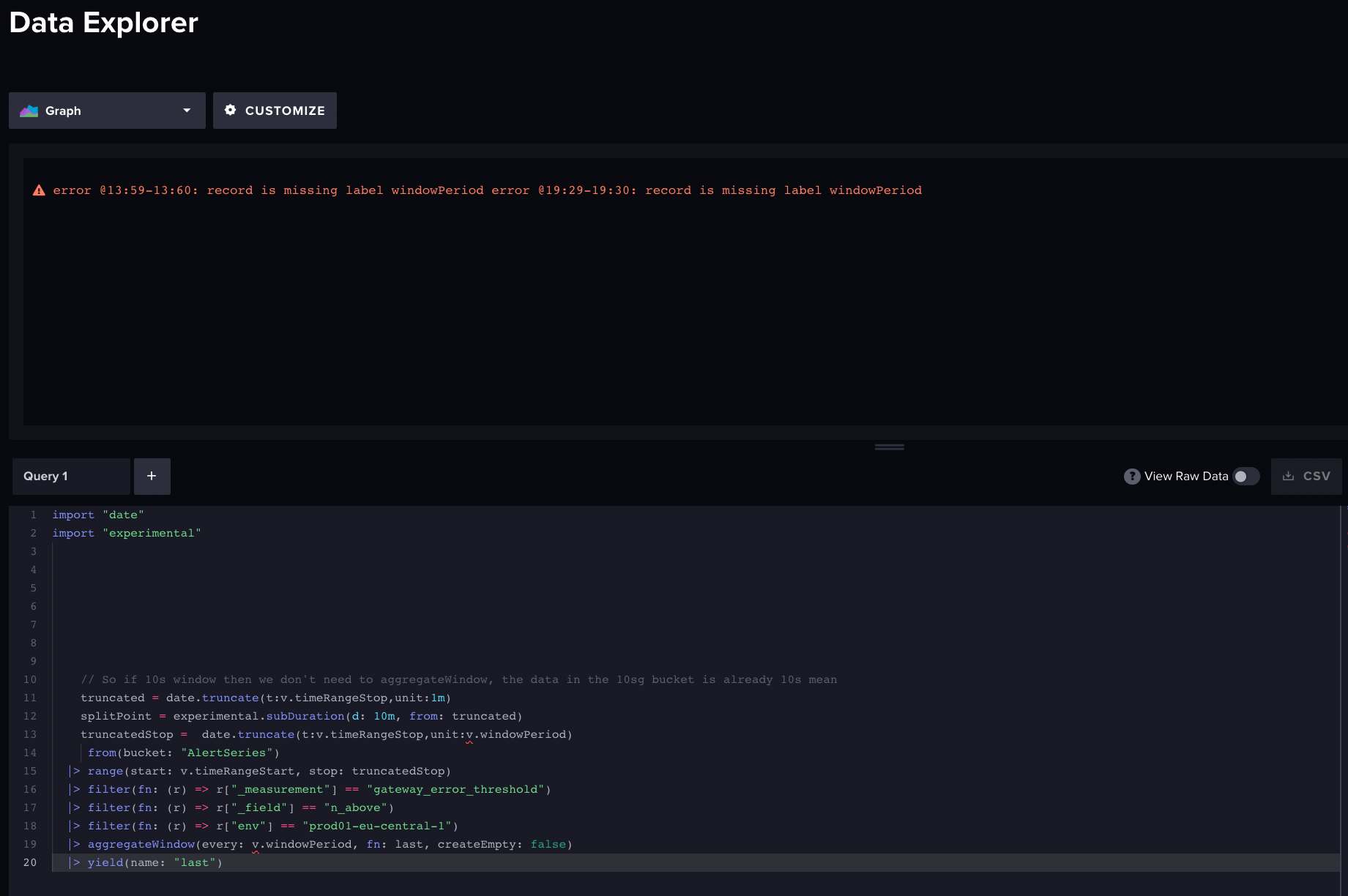
Task: Click the chart icon in the Graph selector
Action: coord(29,110)
